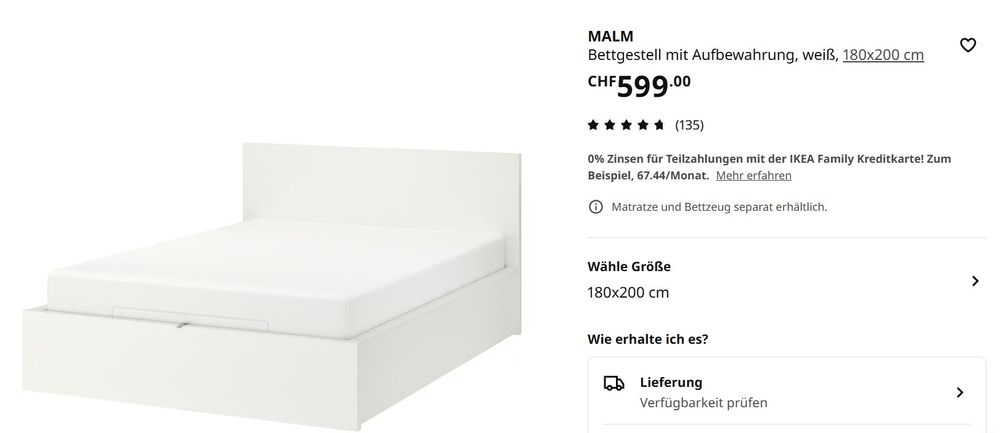Follow the Mehr erfahren link

753,175
